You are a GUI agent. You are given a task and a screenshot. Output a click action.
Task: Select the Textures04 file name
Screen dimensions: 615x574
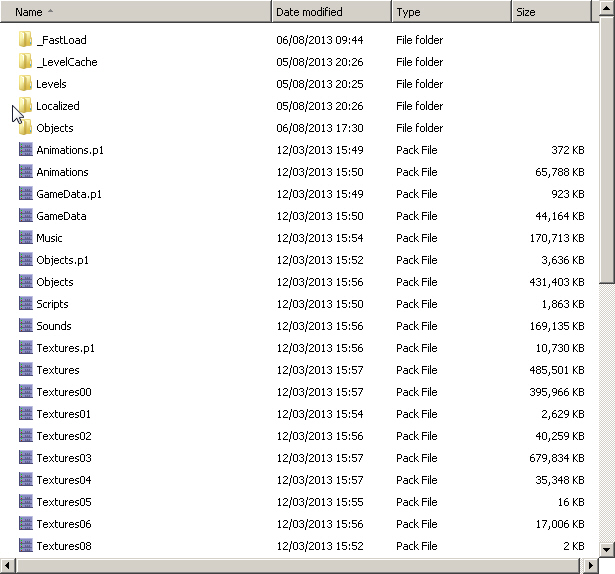[x=64, y=479]
